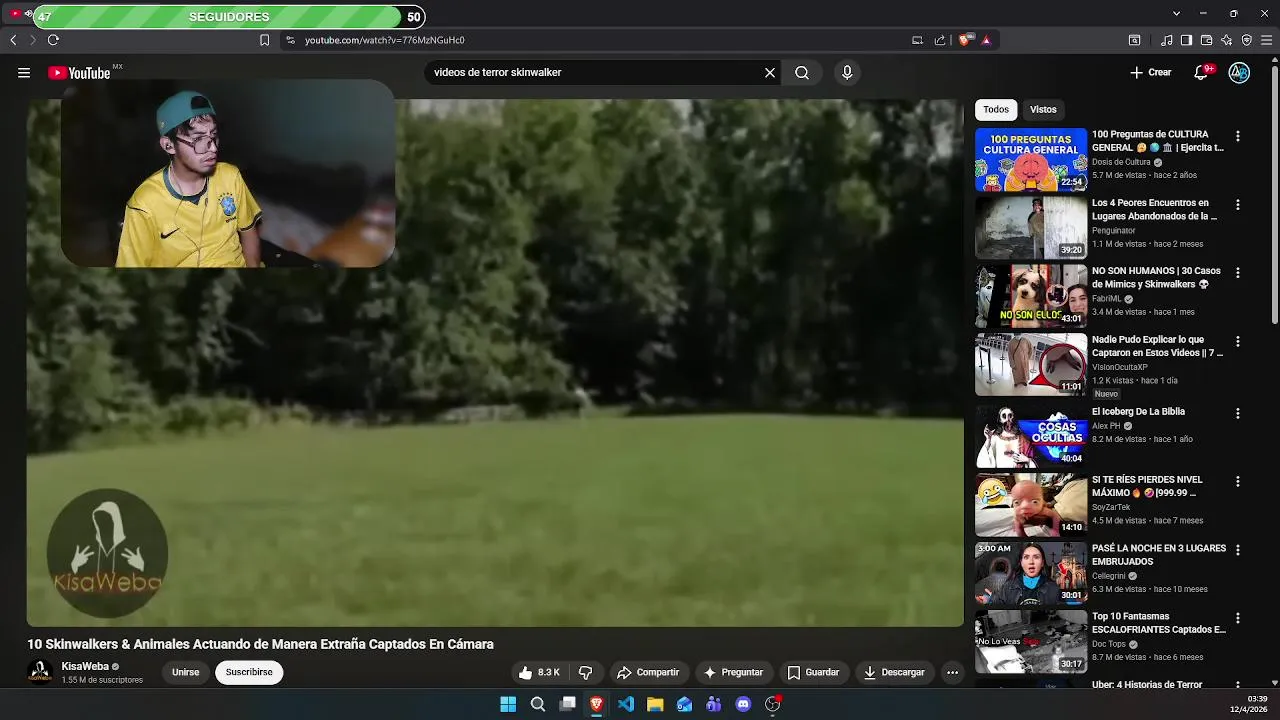
Task: Open options for Nadie Pudo Explicar video
Action: [1238, 341]
